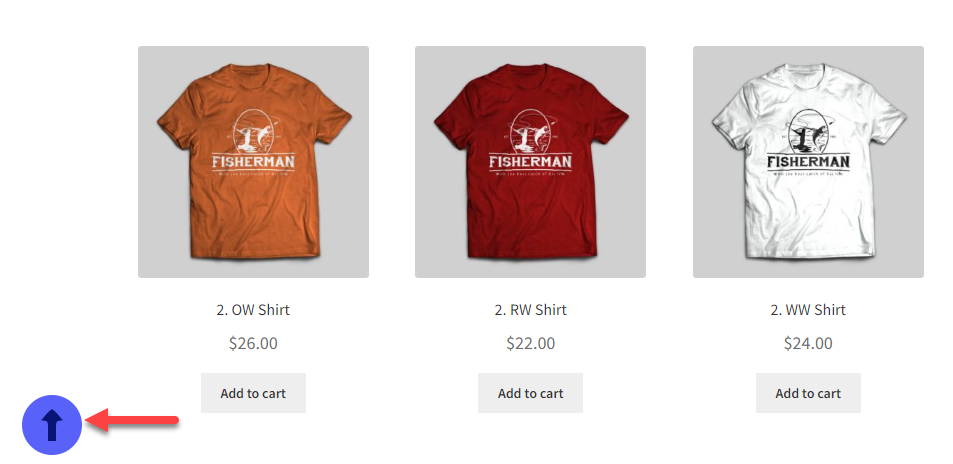Add the RW Shirt to cart
953x464 pixels.
tap(531, 393)
